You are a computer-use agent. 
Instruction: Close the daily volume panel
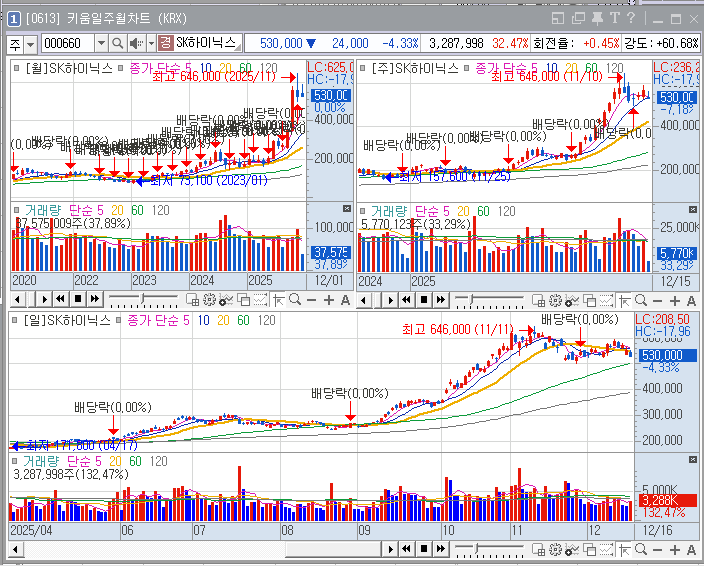(693, 459)
